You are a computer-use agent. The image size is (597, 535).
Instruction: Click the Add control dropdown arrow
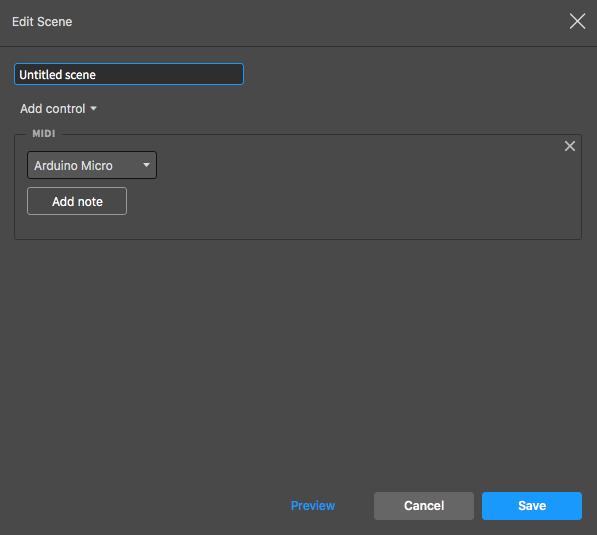click(94, 109)
